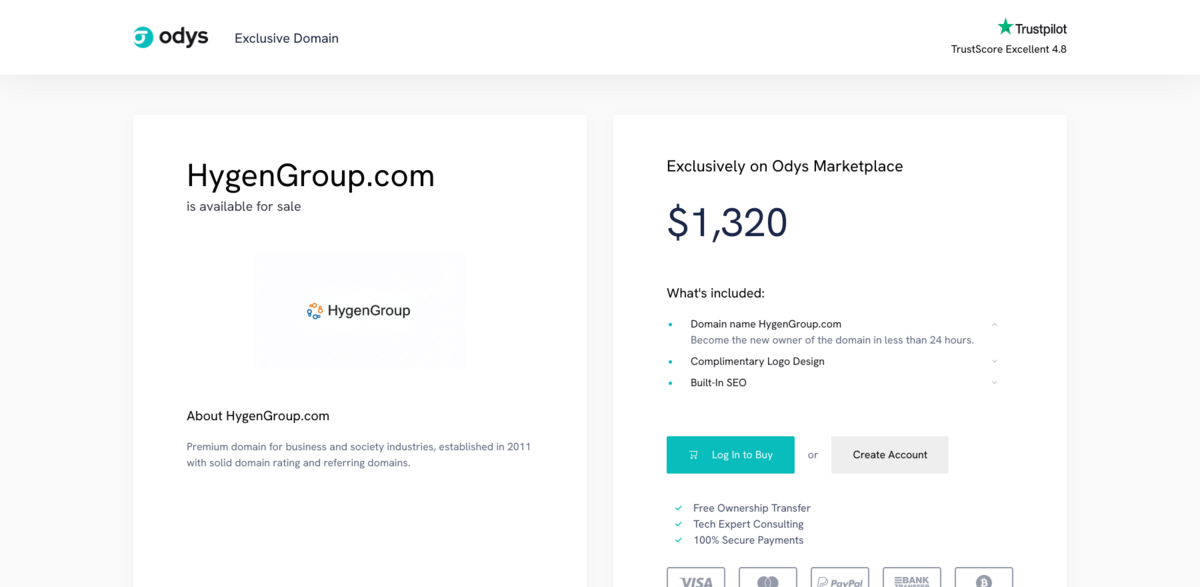Click the cart icon inside Log In to Buy
This screenshot has height=587, width=1200.
pyautogui.click(x=692, y=454)
